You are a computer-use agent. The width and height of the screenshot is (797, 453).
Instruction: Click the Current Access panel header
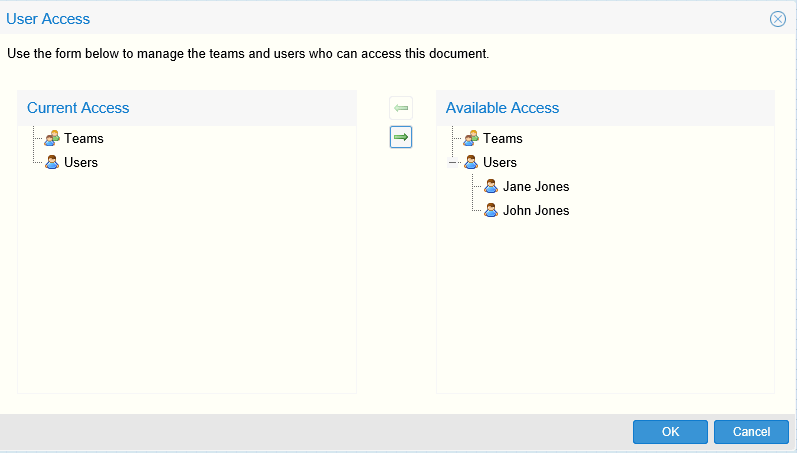click(78, 108)
